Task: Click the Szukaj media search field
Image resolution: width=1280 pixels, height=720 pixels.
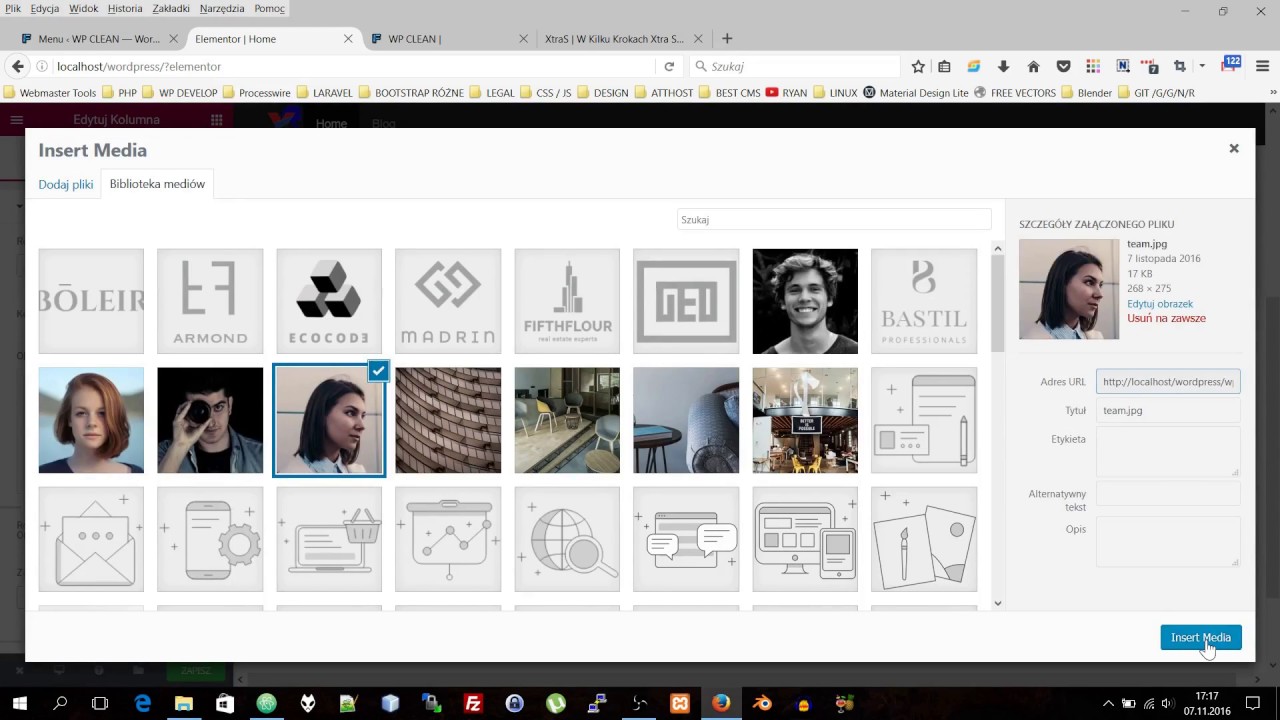Action: (x=834, y=219)
